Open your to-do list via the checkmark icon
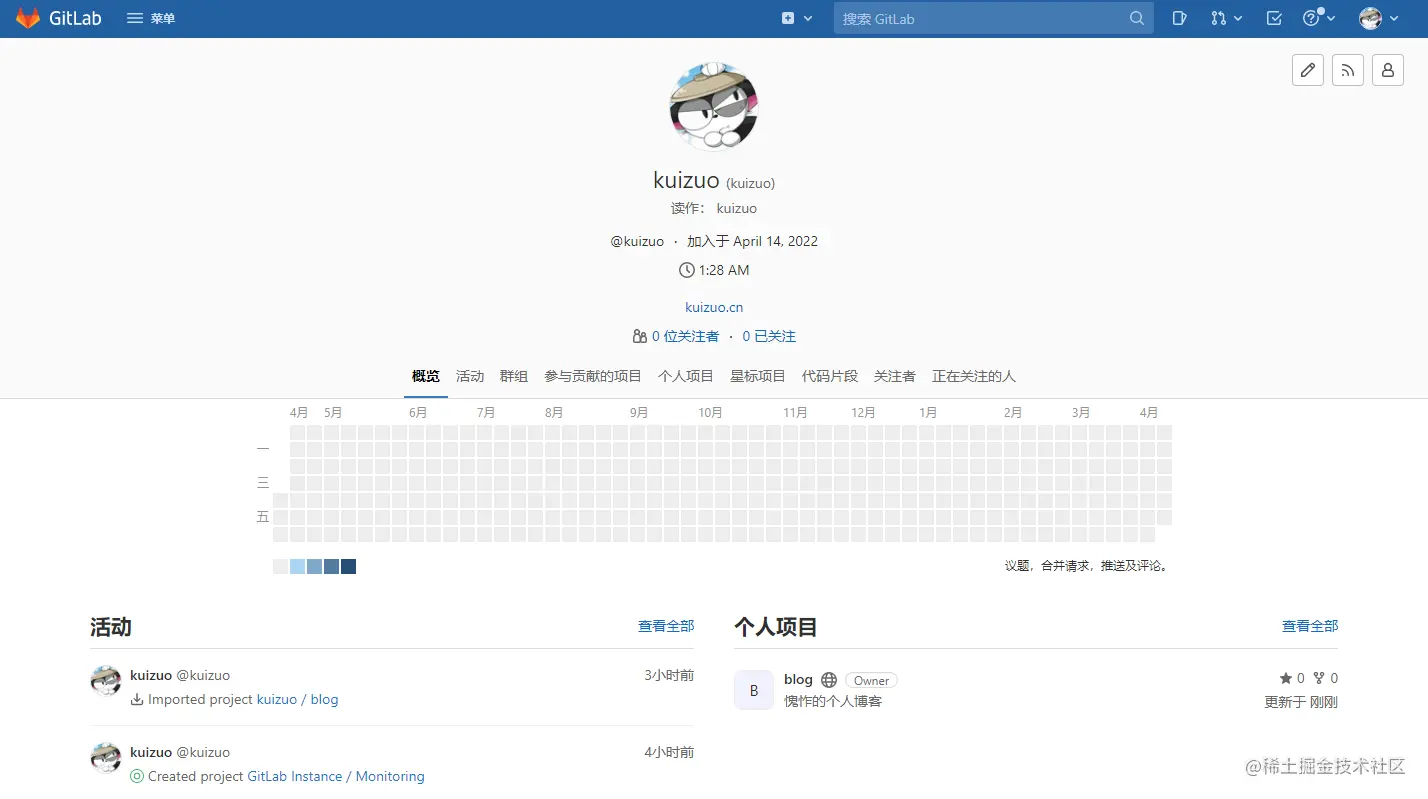The height and width of the screenshot is (799, 1428). click(1273, 18)
